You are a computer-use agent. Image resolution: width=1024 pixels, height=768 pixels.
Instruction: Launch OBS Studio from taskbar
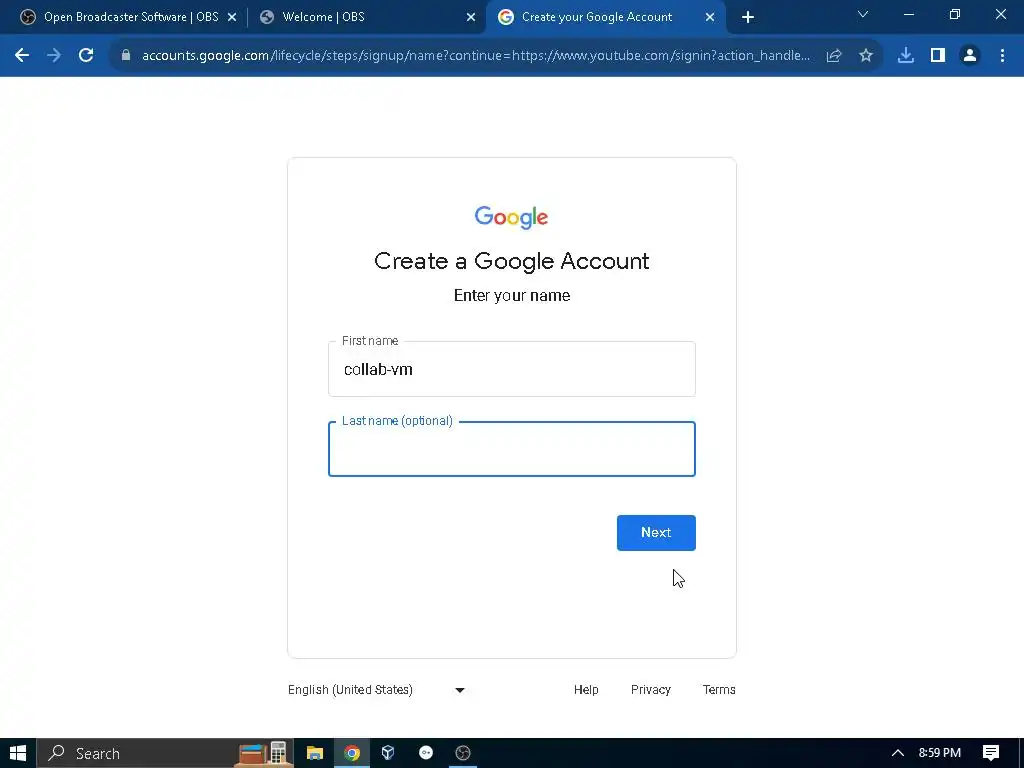click(x=463, y=753)
